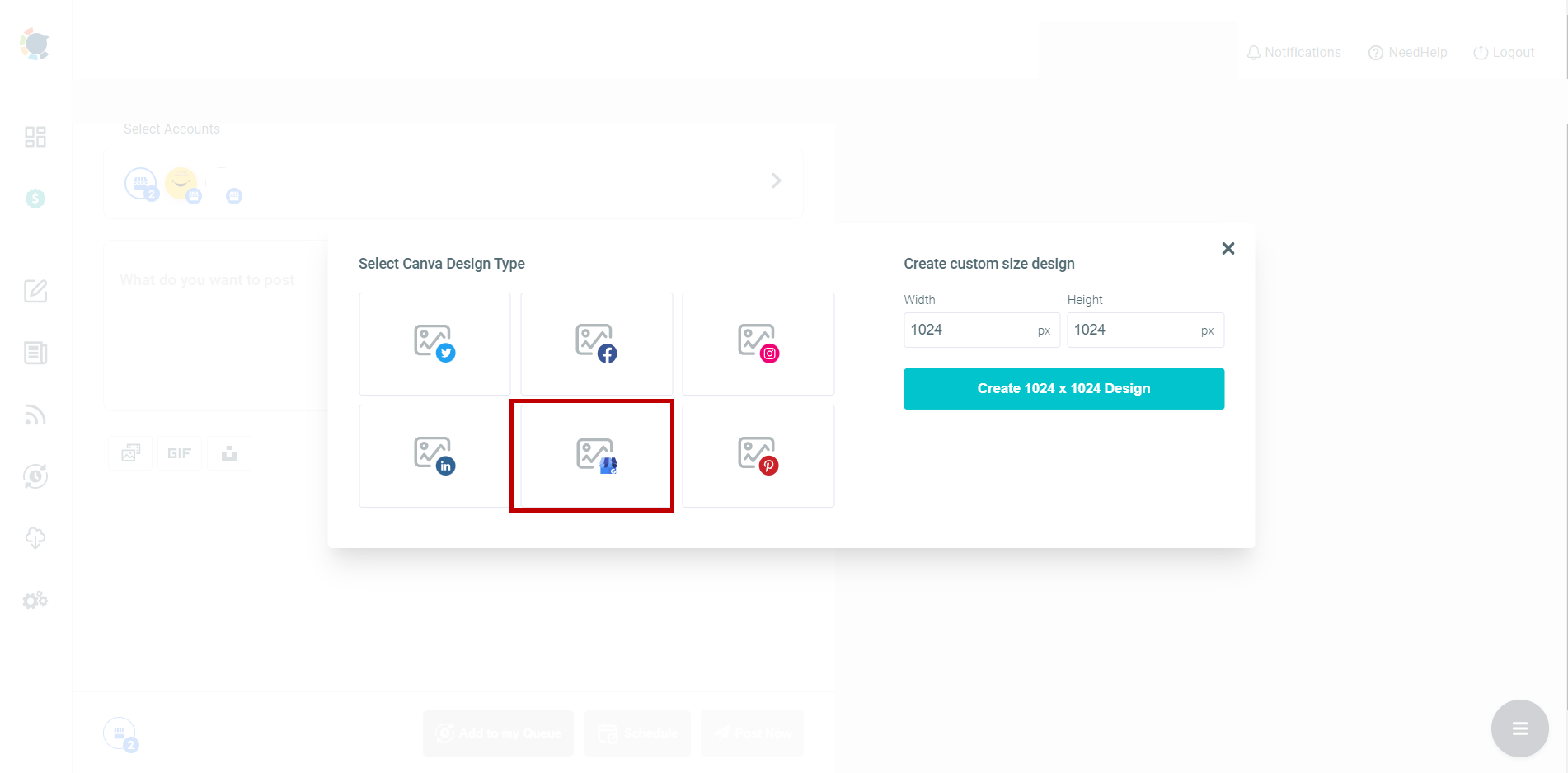Click Logout in the top bar
This screenshot has height=773, width=1568.
1504,52
